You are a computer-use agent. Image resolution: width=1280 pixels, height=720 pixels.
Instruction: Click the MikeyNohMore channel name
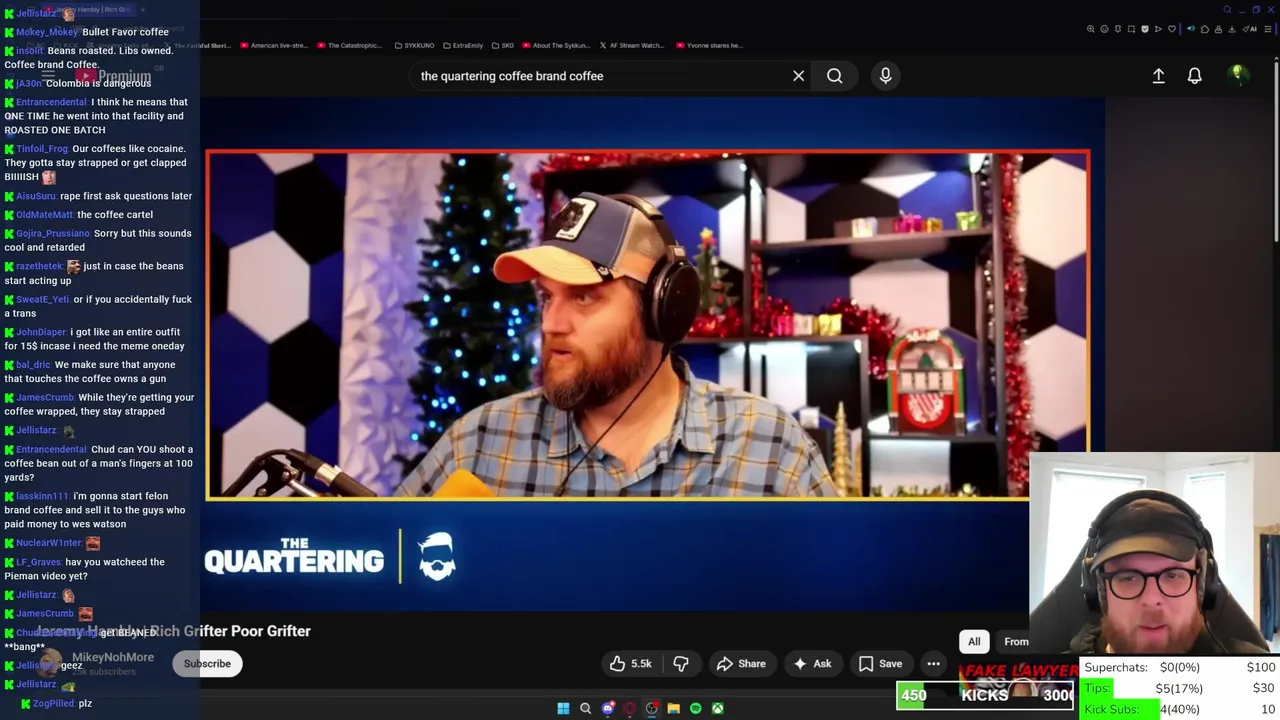point(113,657)
